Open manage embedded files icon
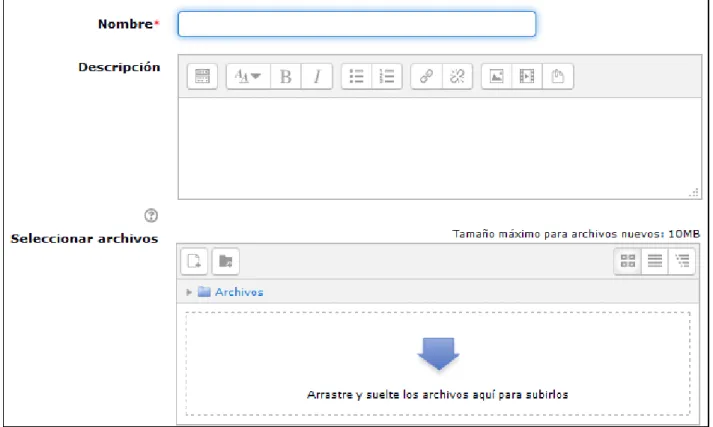Screen dimensions: 713x427 (x=557, y=76)
